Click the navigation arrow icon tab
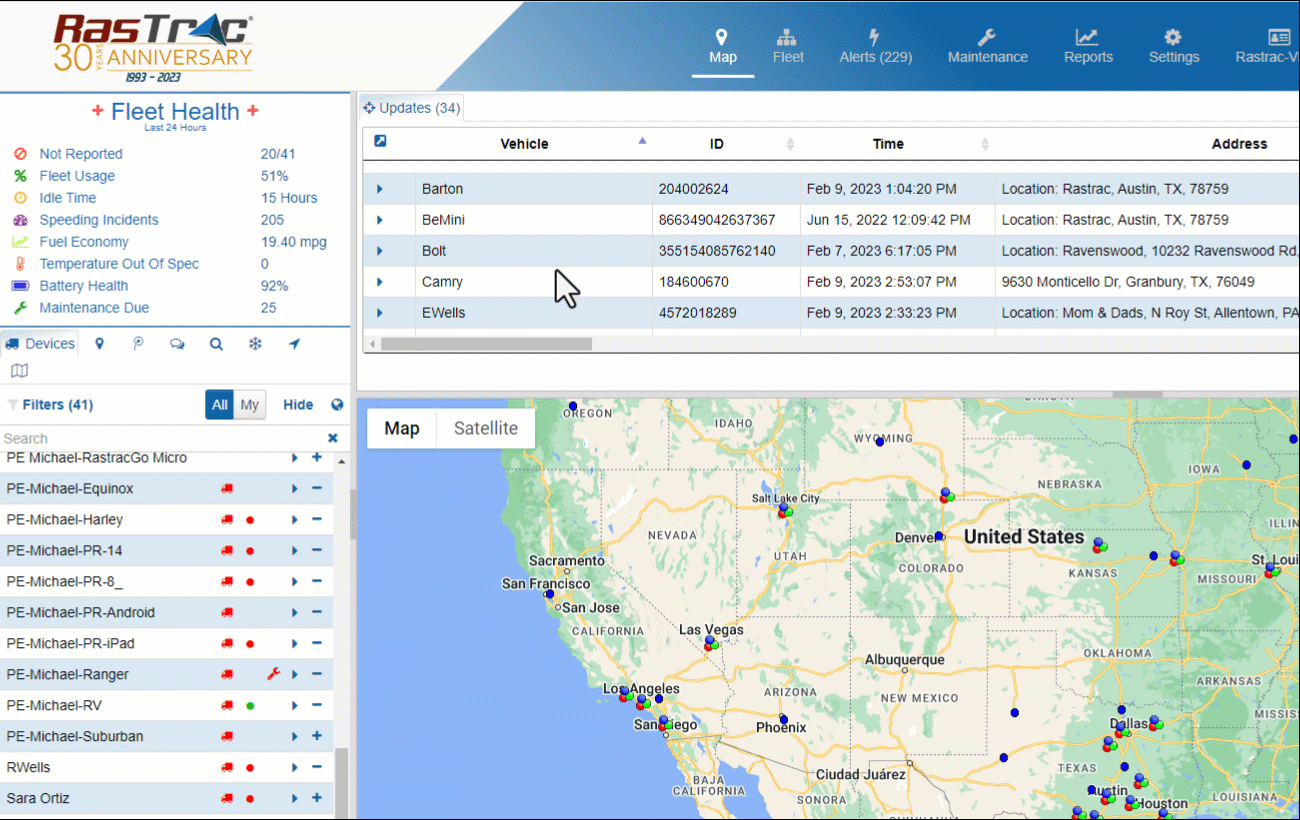 coord(294,344)
